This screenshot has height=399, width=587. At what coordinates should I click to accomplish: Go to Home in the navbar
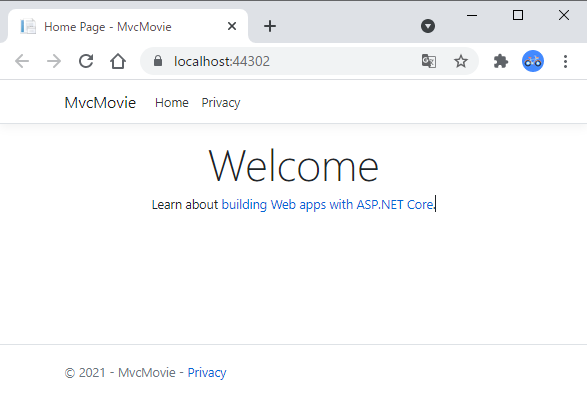click(172, 103)
